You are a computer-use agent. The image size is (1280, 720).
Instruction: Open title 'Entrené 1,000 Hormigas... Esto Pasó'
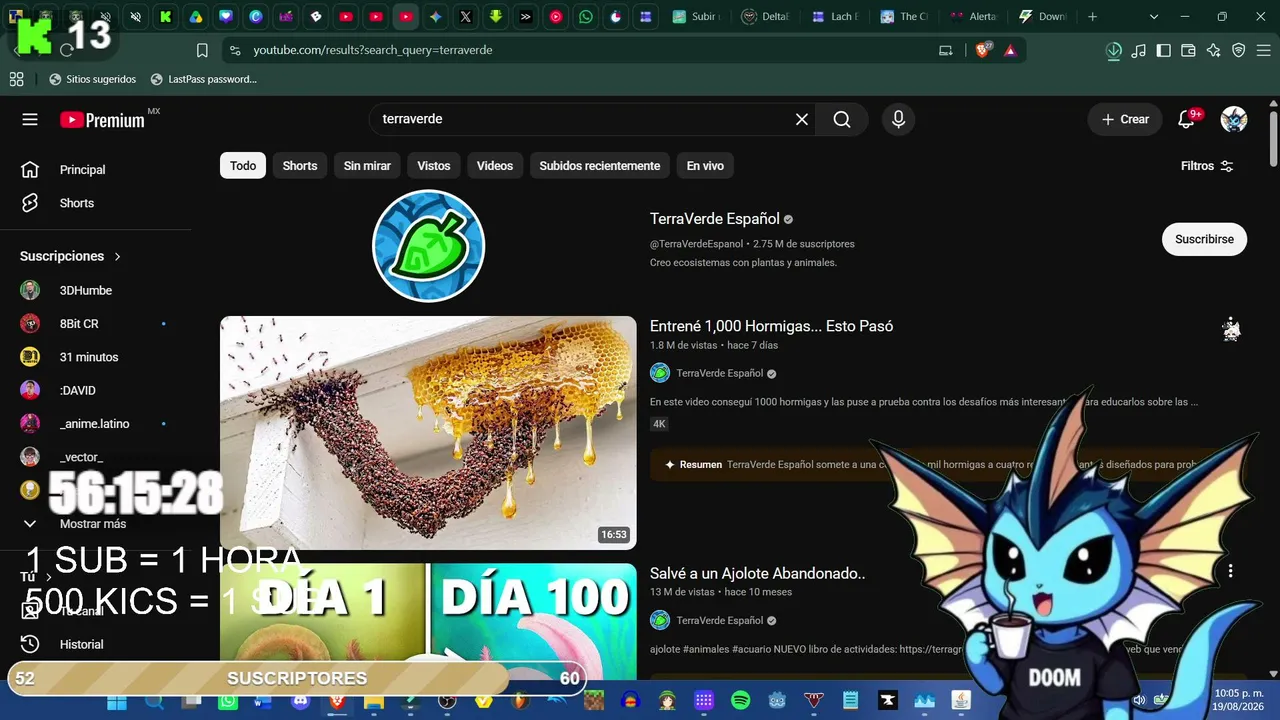pos(771,326)
